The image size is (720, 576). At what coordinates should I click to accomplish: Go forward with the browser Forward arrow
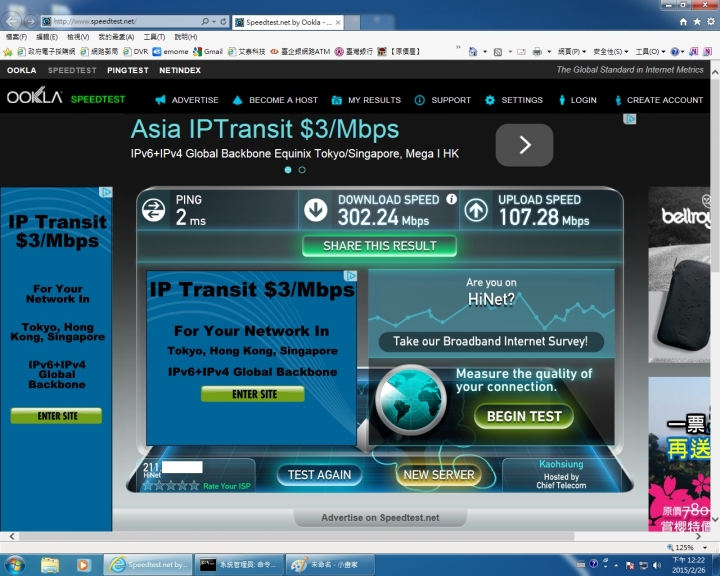[x=31, y=21]
